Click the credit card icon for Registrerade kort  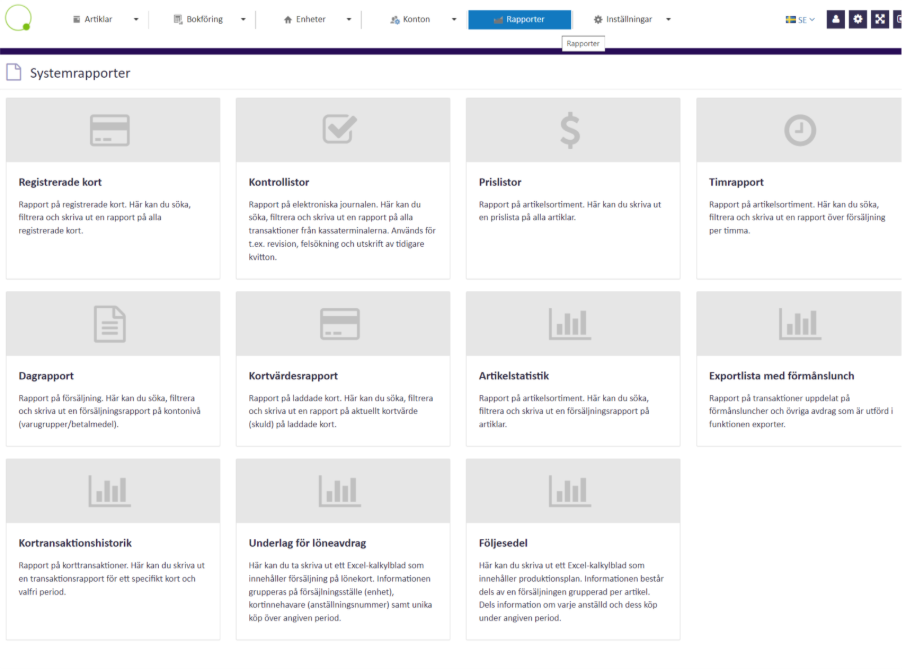pos(113,130)
